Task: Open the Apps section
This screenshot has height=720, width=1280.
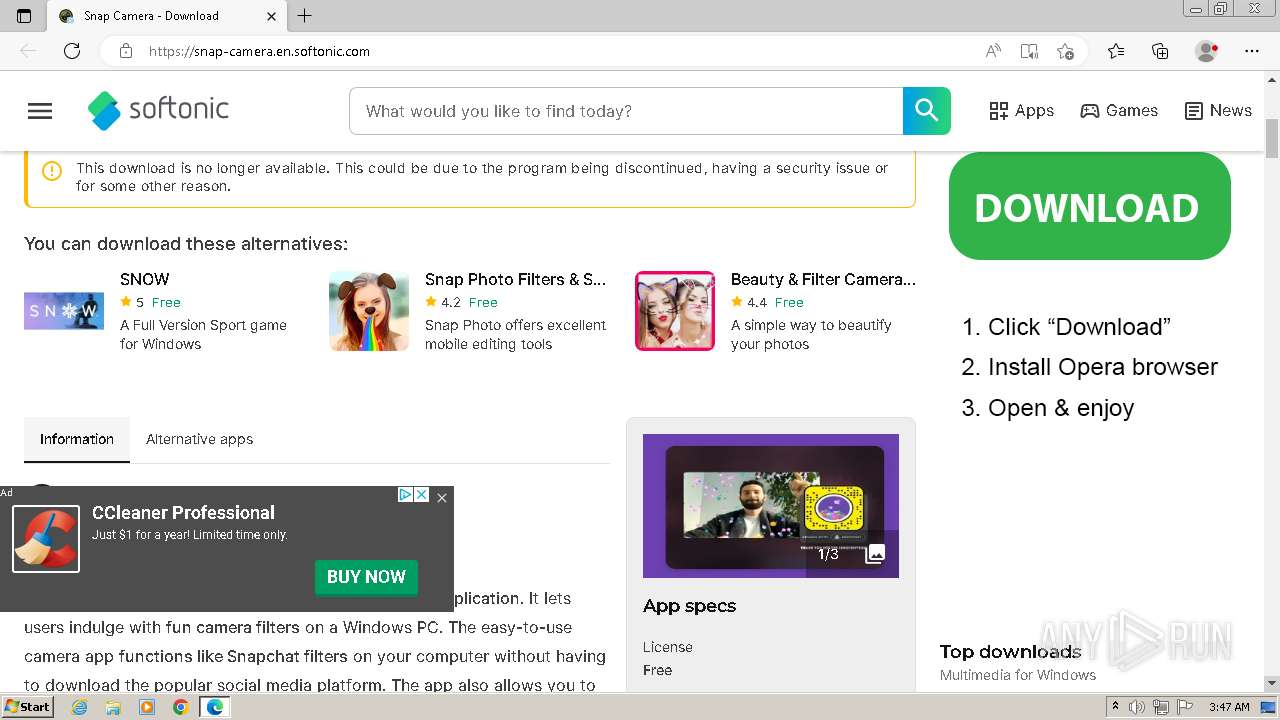Action: tap(1021, 111)
